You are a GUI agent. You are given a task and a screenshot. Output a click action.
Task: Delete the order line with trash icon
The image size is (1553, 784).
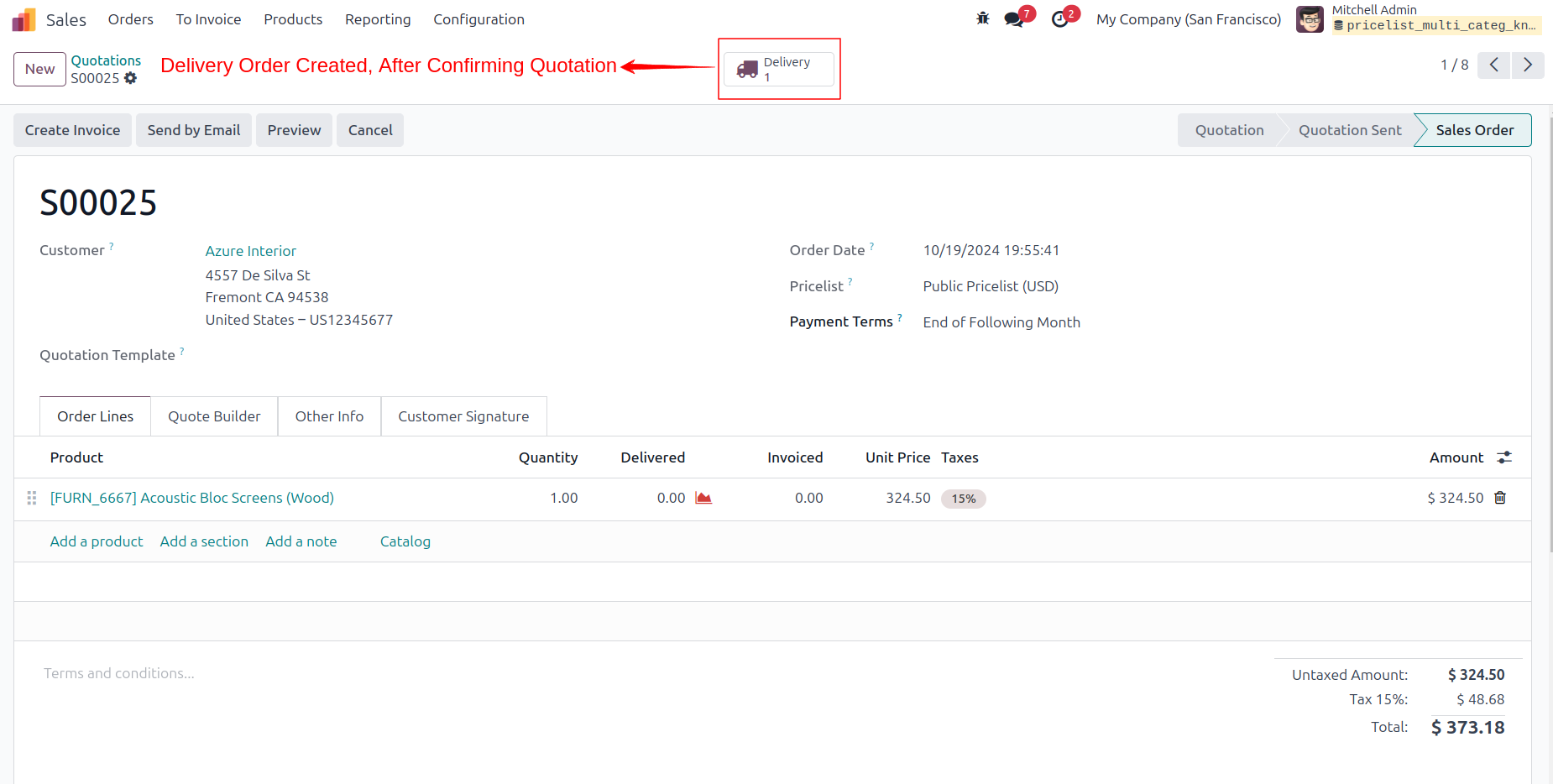(1500, 498)
